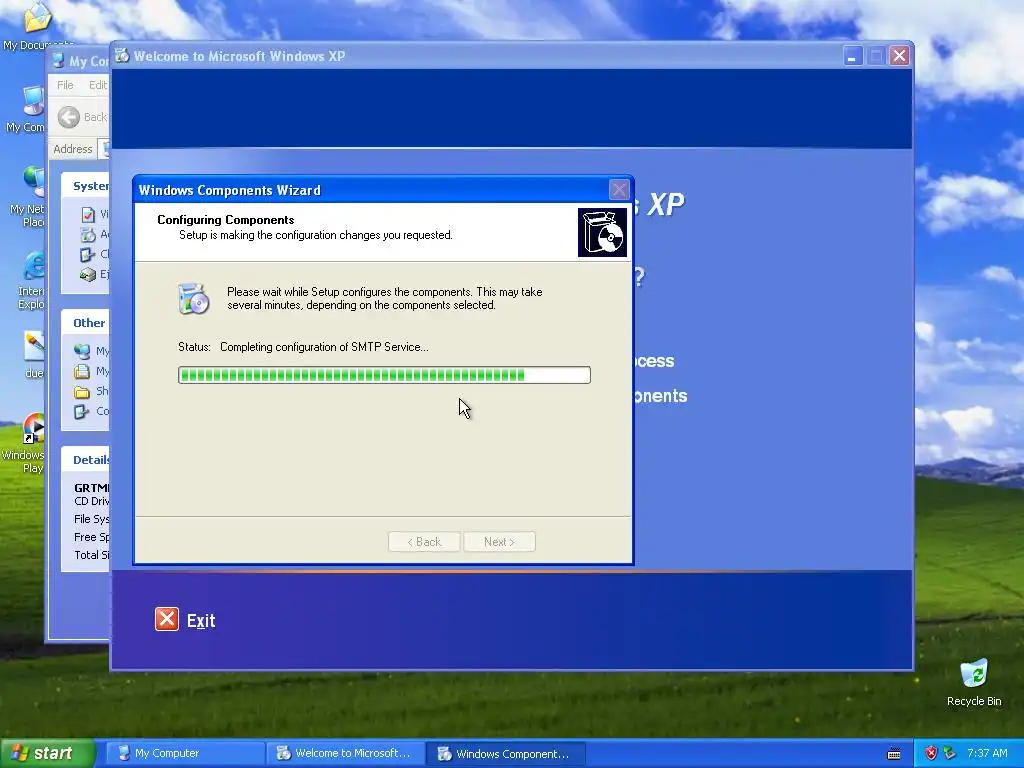The height and width of the screenshot is (768, 1024).
Task: Select the paint document desktop icon
Action: (33, 346)
